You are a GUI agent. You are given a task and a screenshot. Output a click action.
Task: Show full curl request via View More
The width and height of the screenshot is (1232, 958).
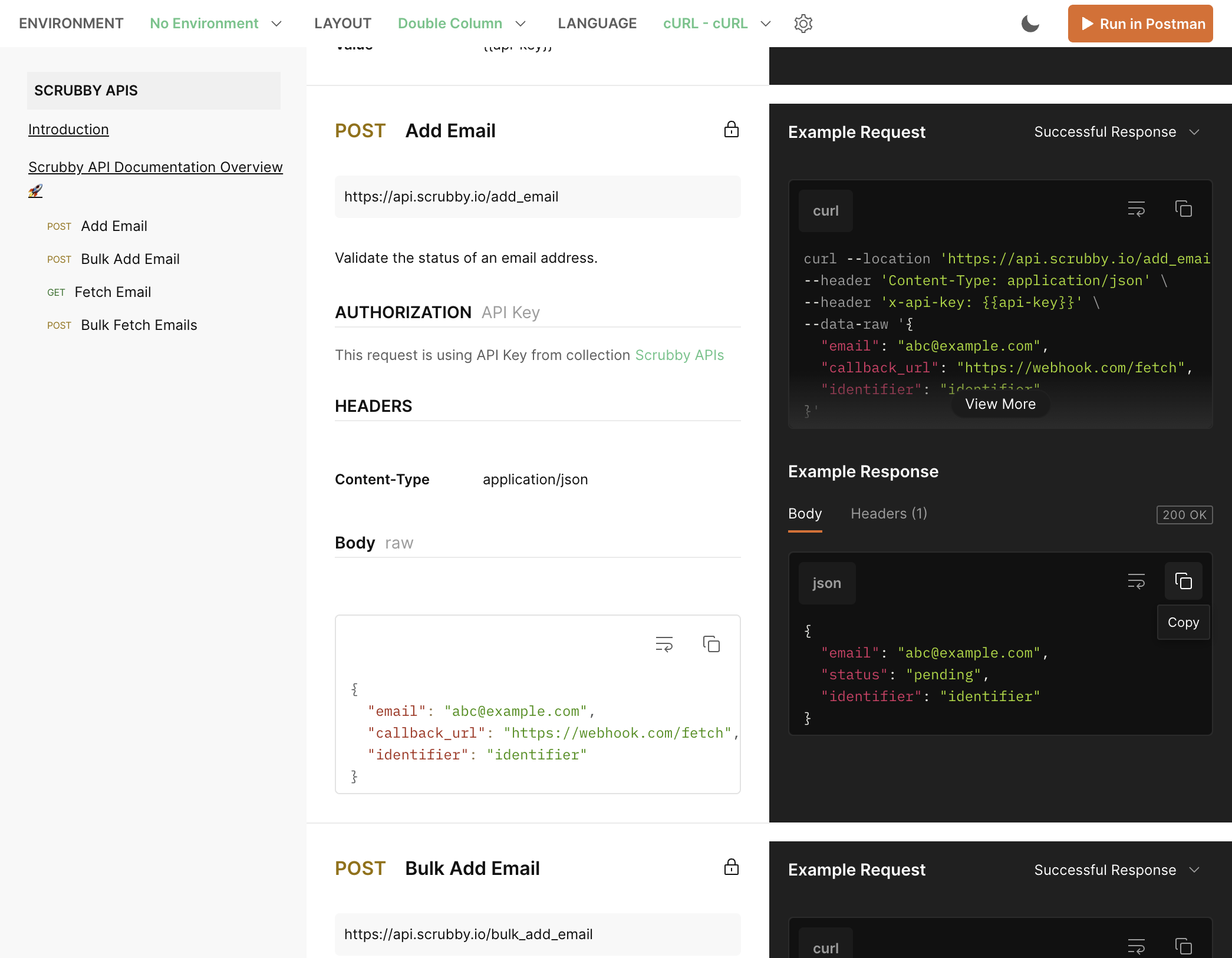tap(1000, 404)
